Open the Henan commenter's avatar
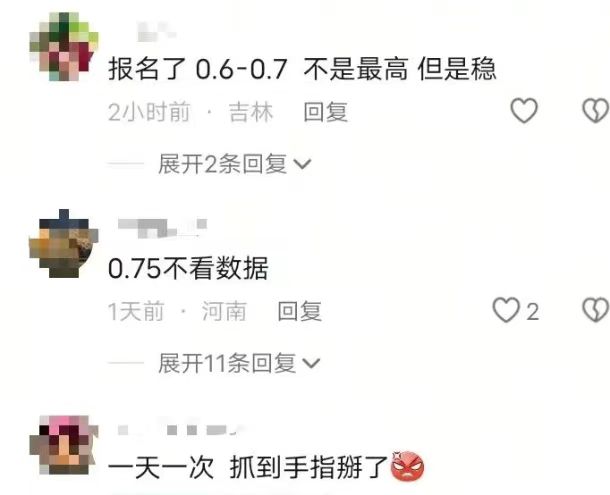Viewport: 610px width, 495px height. click(x=64, y=244)
